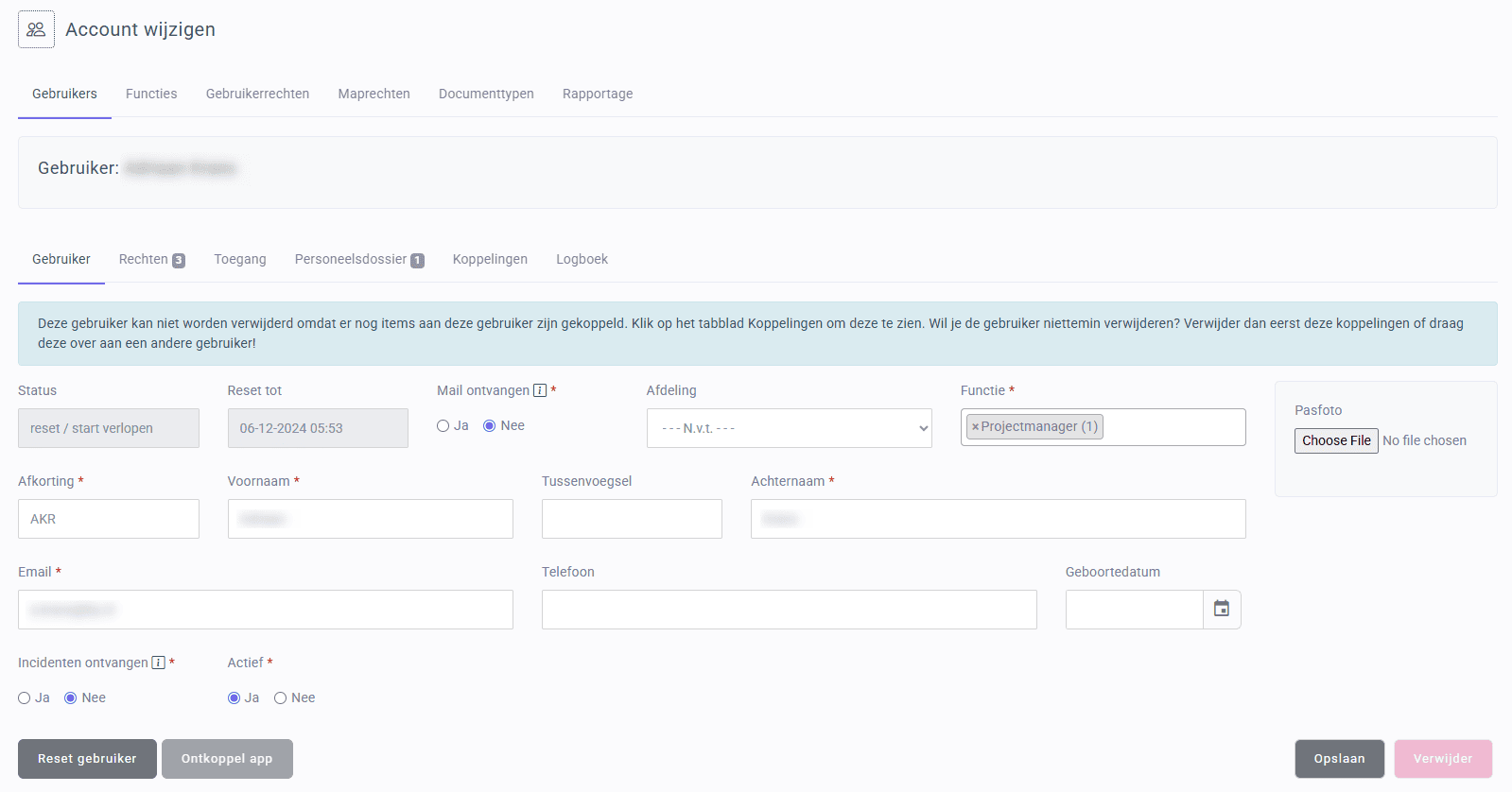Click the Verwijder button
The height and width of the screenshot is (792, 1512).
tap(1443, 759)
